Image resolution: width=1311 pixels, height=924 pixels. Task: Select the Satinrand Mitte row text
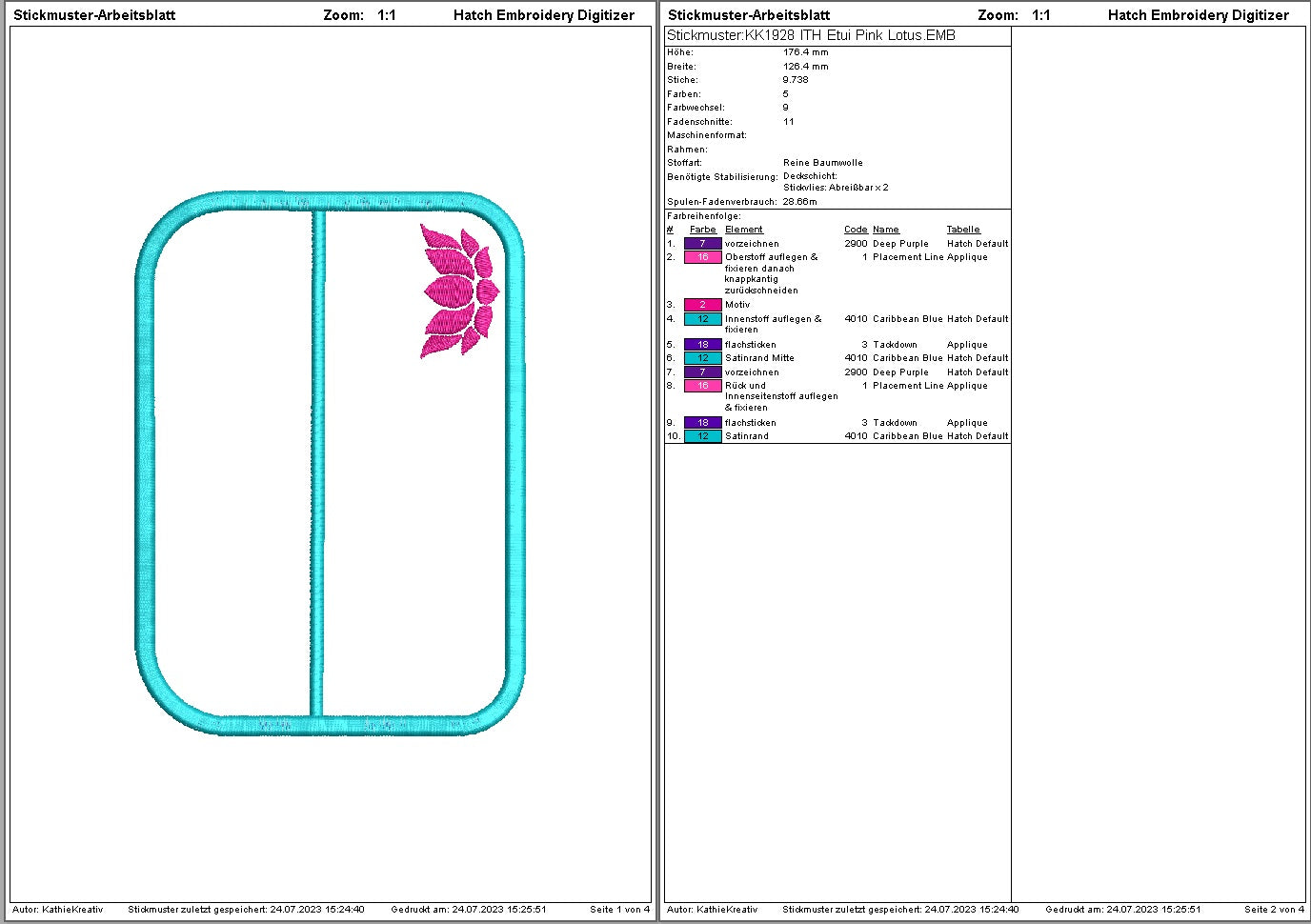click(x=759, y=358)
